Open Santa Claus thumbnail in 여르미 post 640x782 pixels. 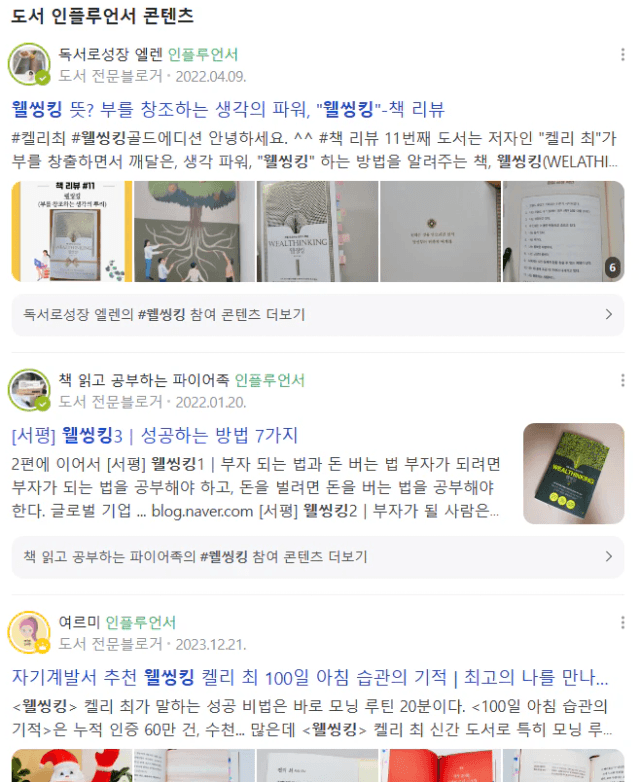coord(72,765)
